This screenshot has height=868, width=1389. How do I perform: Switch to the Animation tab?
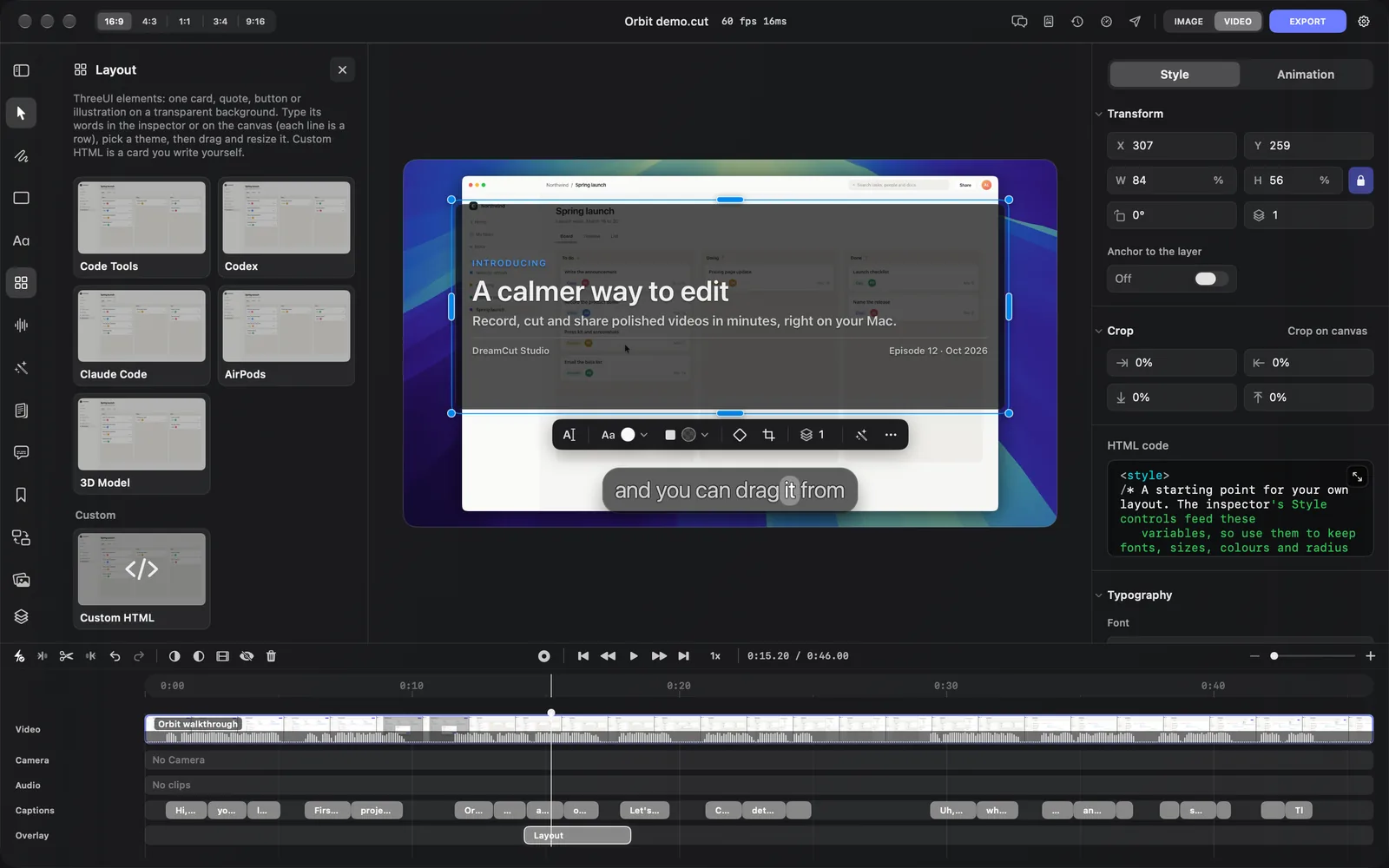point(1306,75)
